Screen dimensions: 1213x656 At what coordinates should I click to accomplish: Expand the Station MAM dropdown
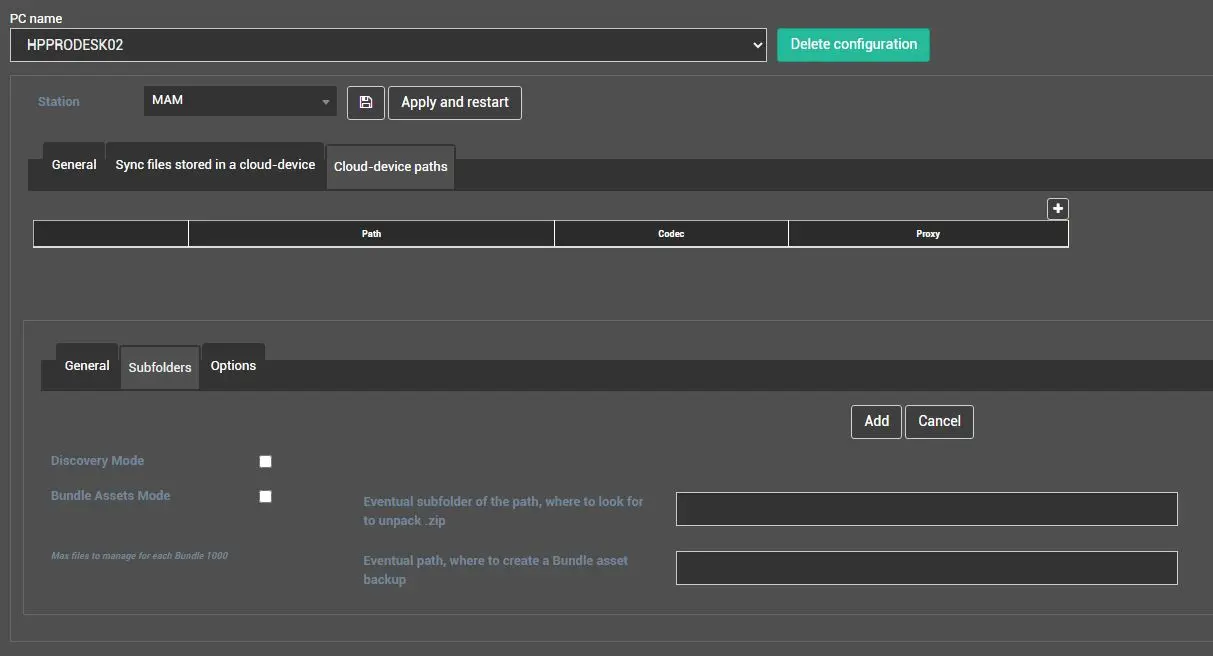tap(240, 101)
